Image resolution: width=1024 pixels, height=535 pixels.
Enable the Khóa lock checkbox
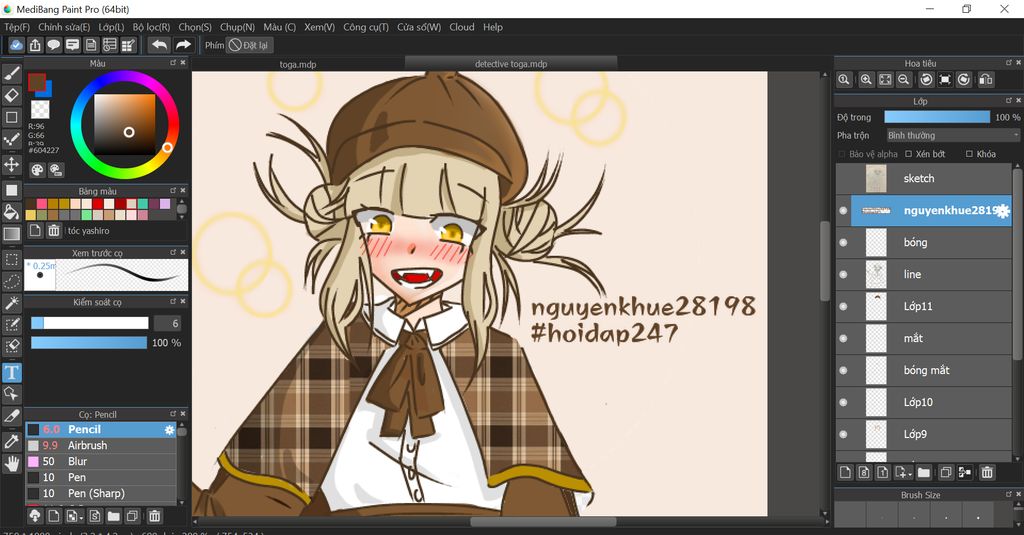[969, 154]
